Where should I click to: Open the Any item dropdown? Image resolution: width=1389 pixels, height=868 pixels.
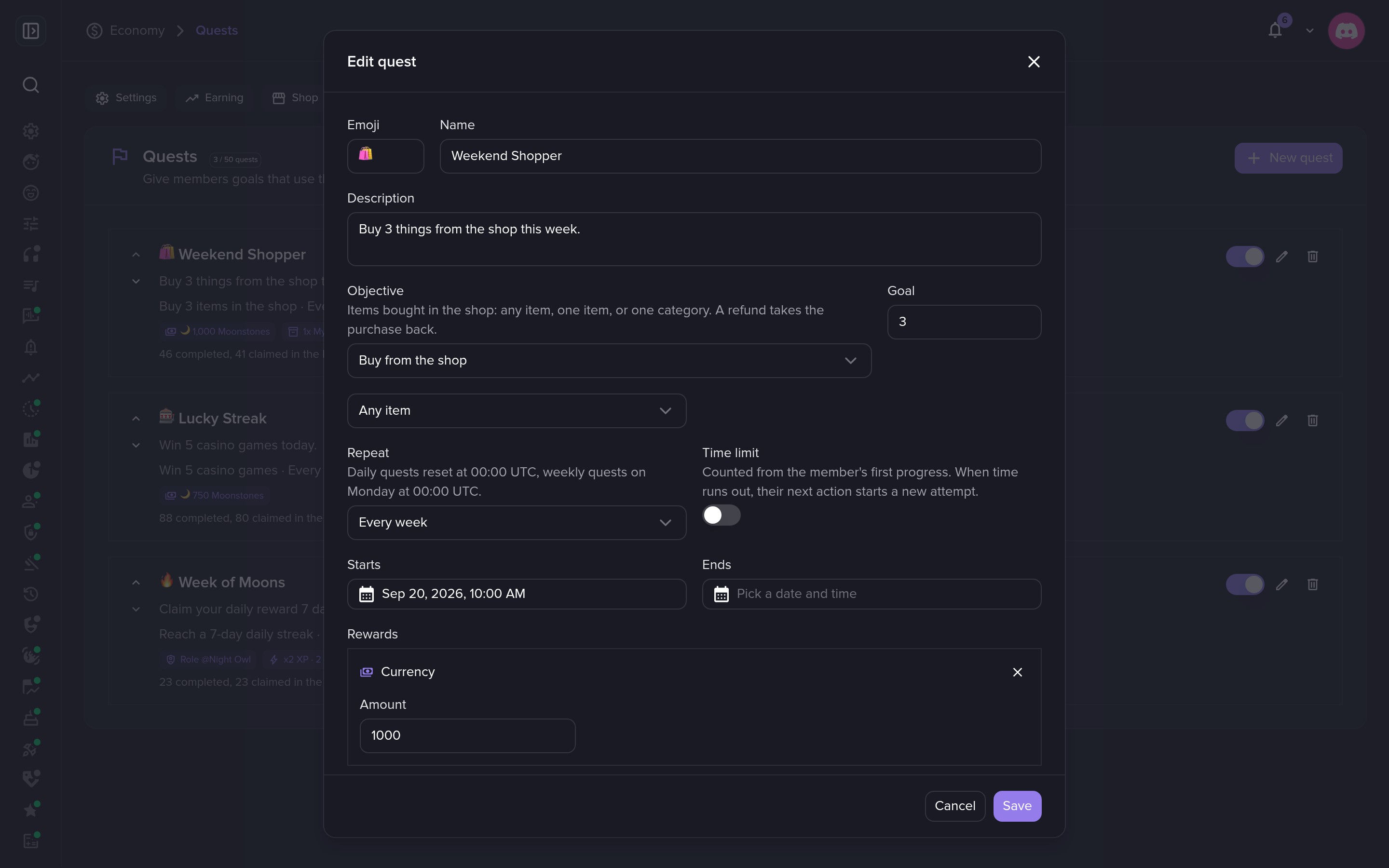[517, 411]
